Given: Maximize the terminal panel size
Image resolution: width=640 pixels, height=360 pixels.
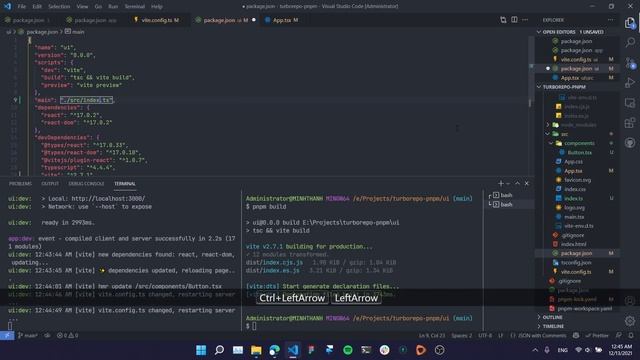Looking at the screenshot, I should pyautogui.click(x=517, y=184).
